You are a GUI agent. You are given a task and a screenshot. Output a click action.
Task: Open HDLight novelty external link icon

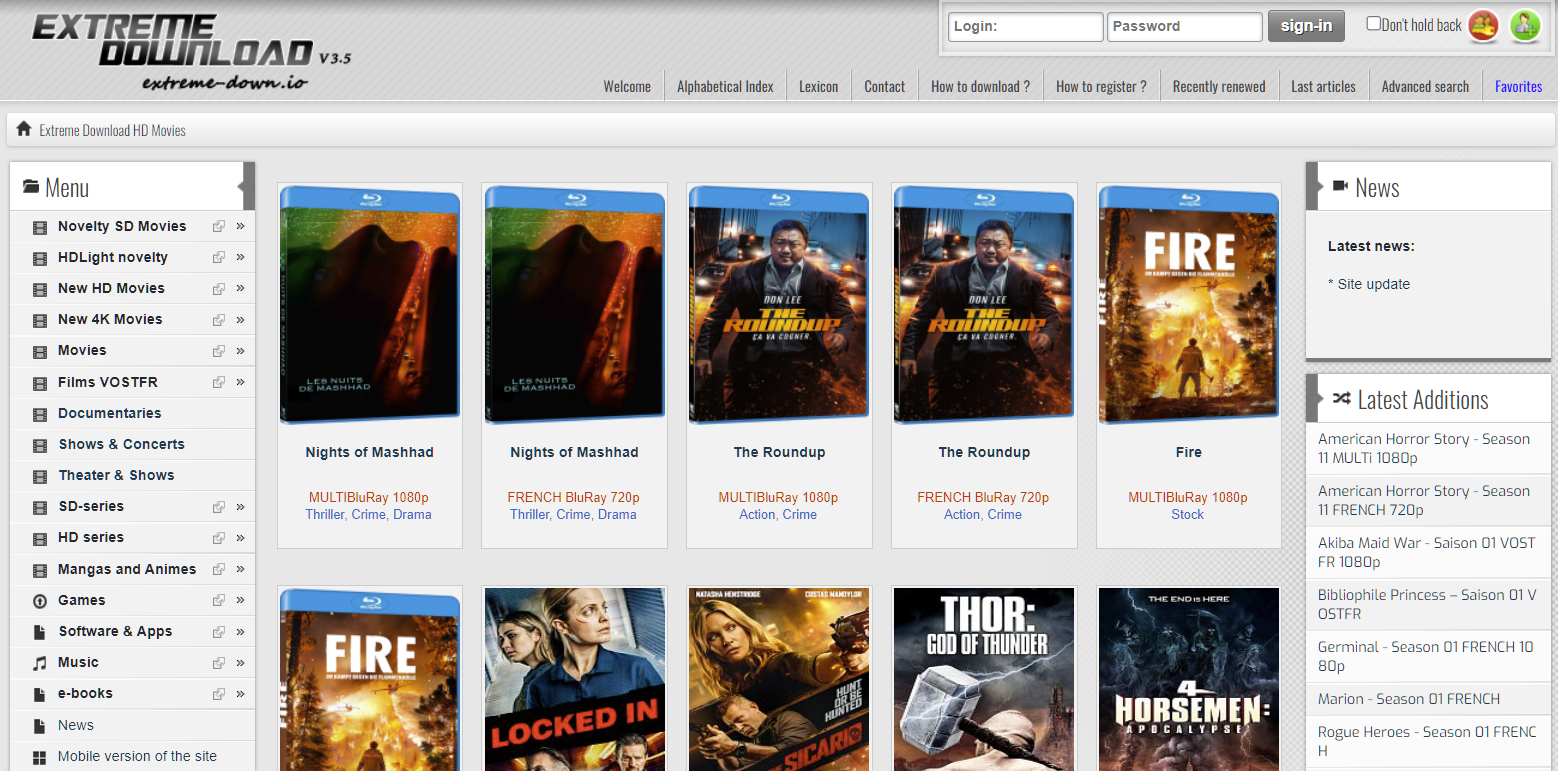pos(218,258)
